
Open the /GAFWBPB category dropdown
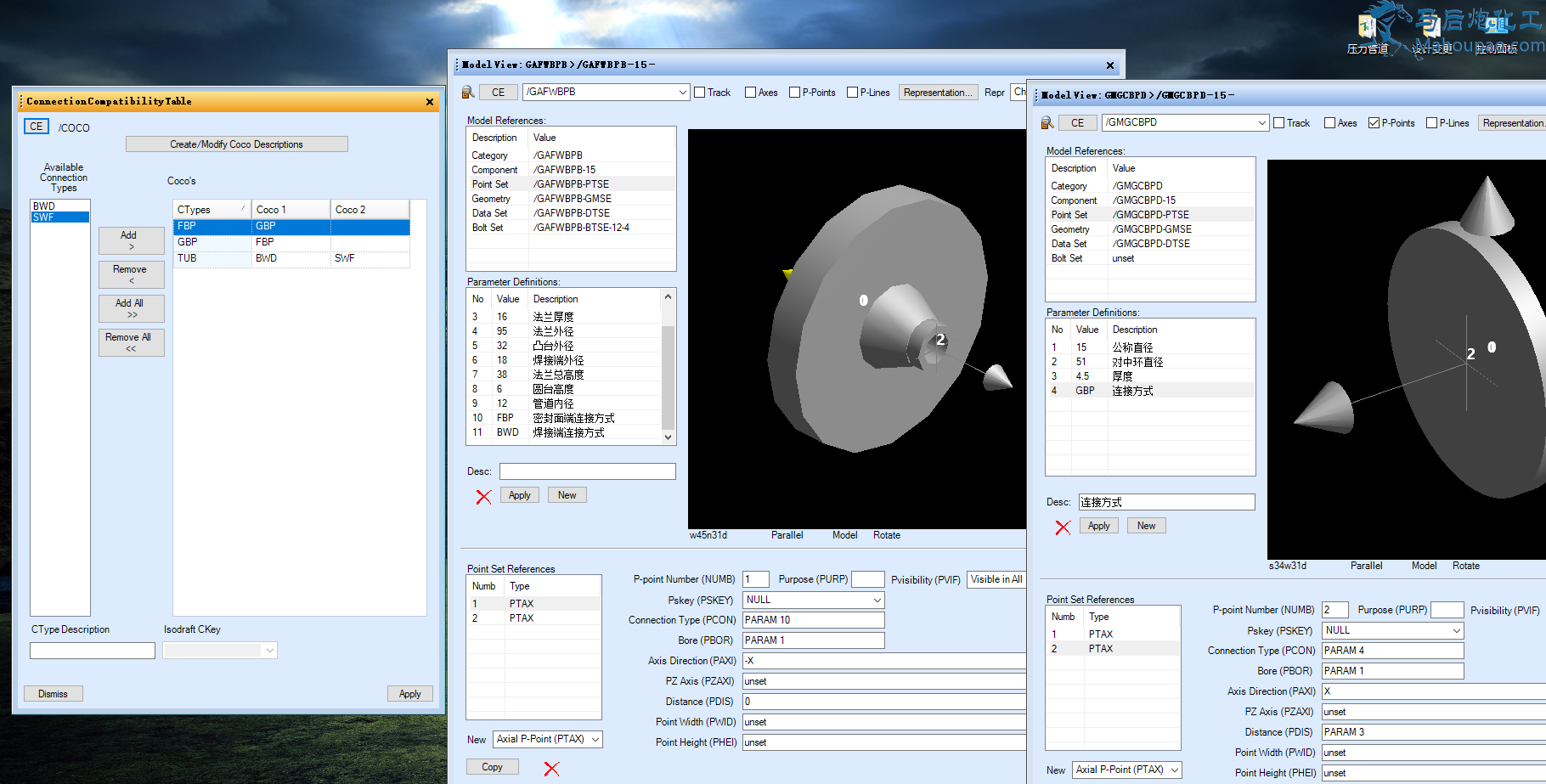(683, 92)
